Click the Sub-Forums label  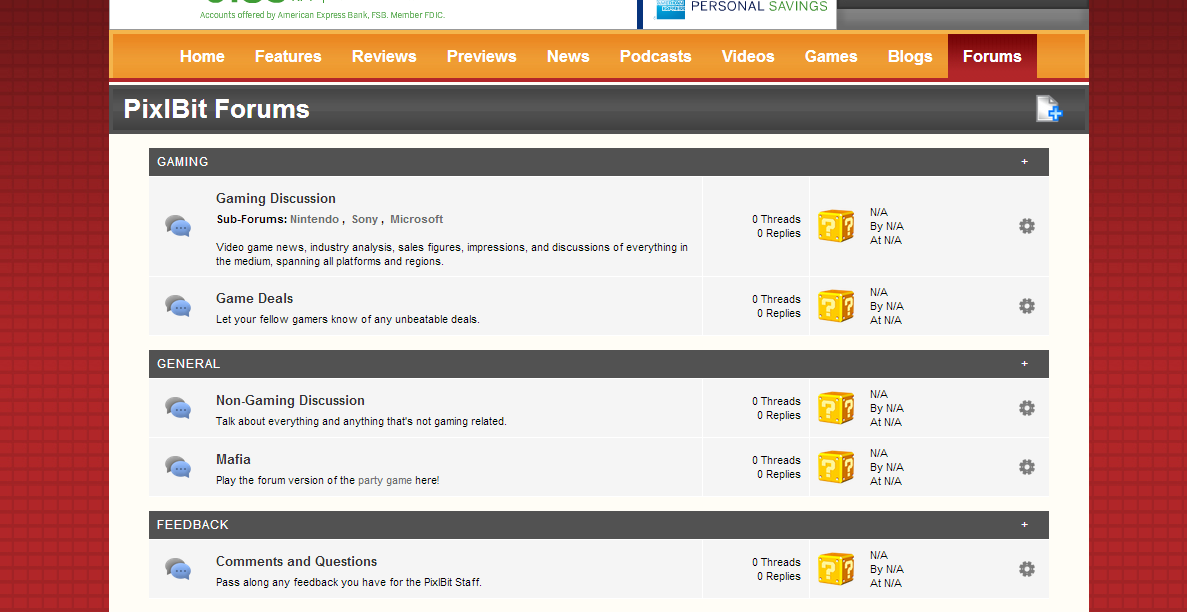click(x=251, y=219)
